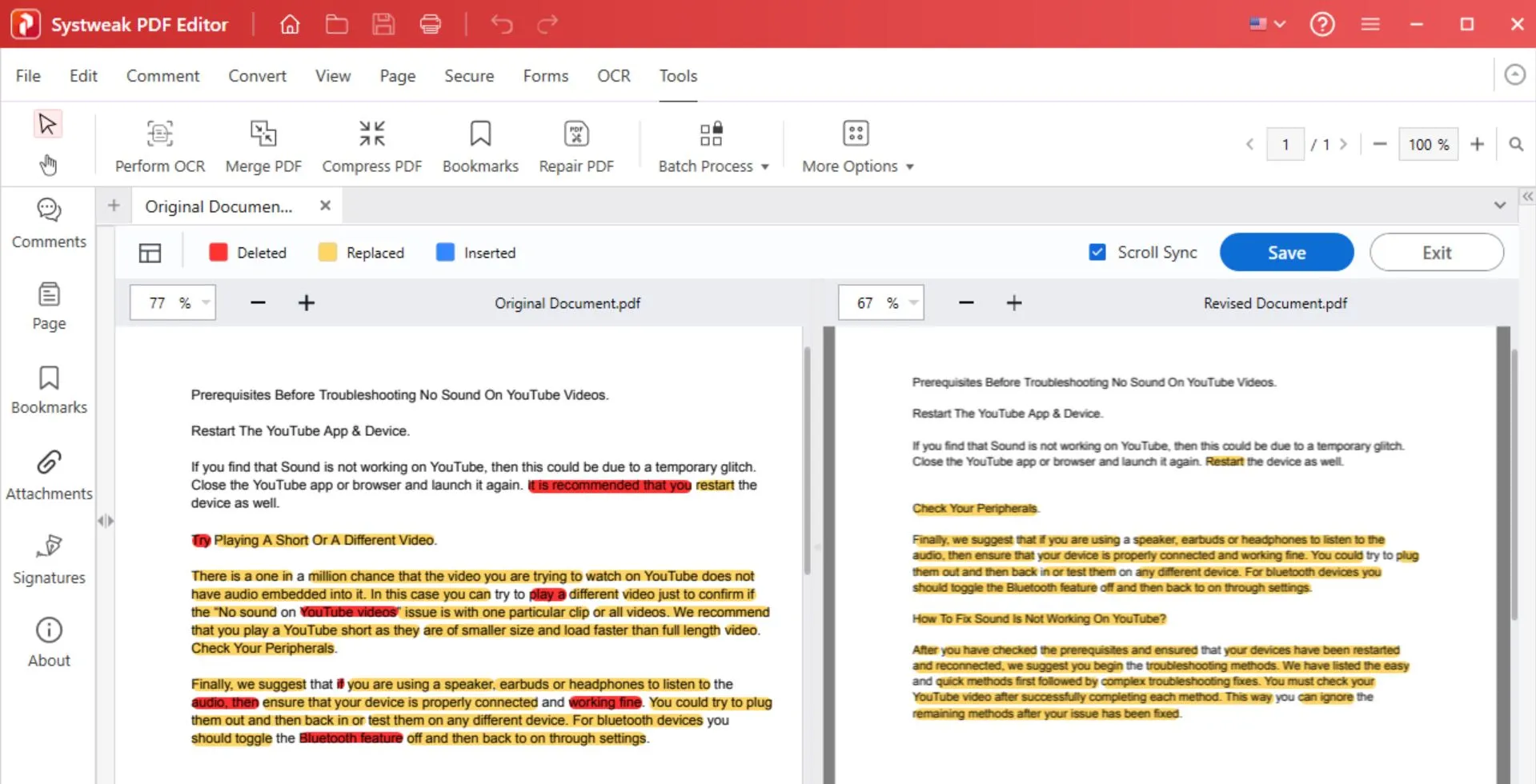Click the layout view icon beside Deleted
The height and width of the screenshot is (784, 1536).
coord(150,253)
